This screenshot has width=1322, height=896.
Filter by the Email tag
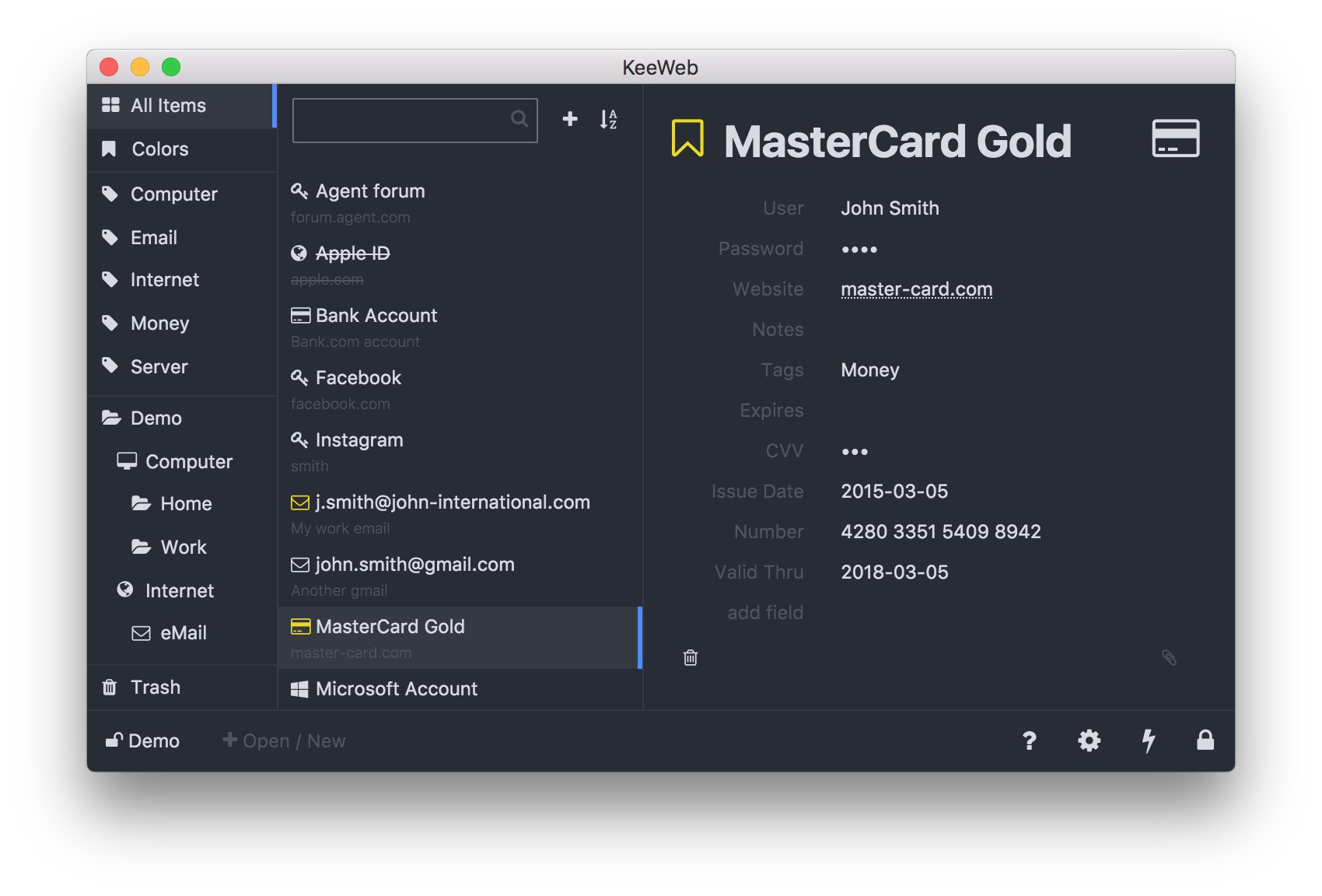pyautogui.click(x=182, y=237)
